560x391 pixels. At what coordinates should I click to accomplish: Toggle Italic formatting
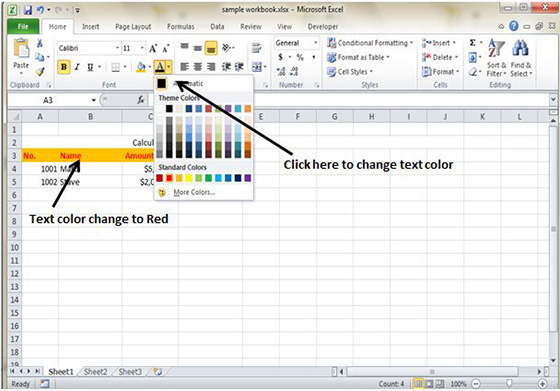point(77,67)
